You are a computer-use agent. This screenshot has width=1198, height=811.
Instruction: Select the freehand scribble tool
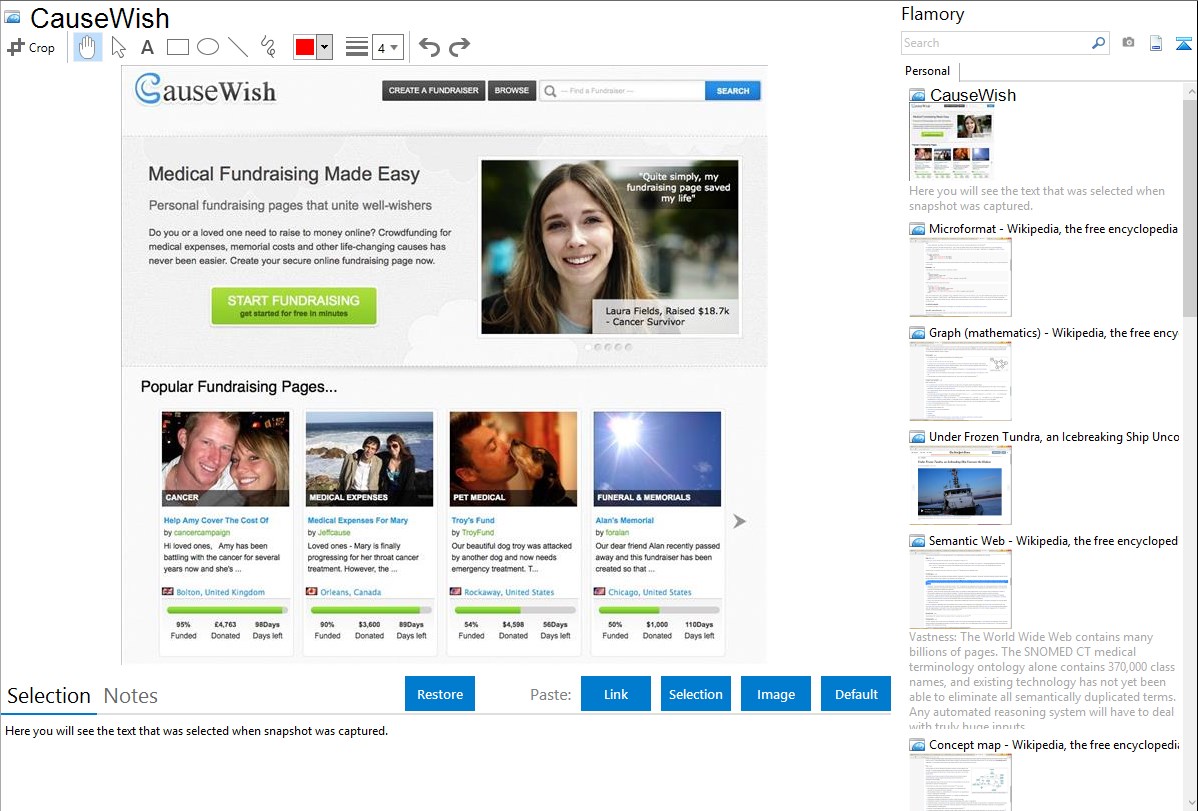click(x=268, y=47)
